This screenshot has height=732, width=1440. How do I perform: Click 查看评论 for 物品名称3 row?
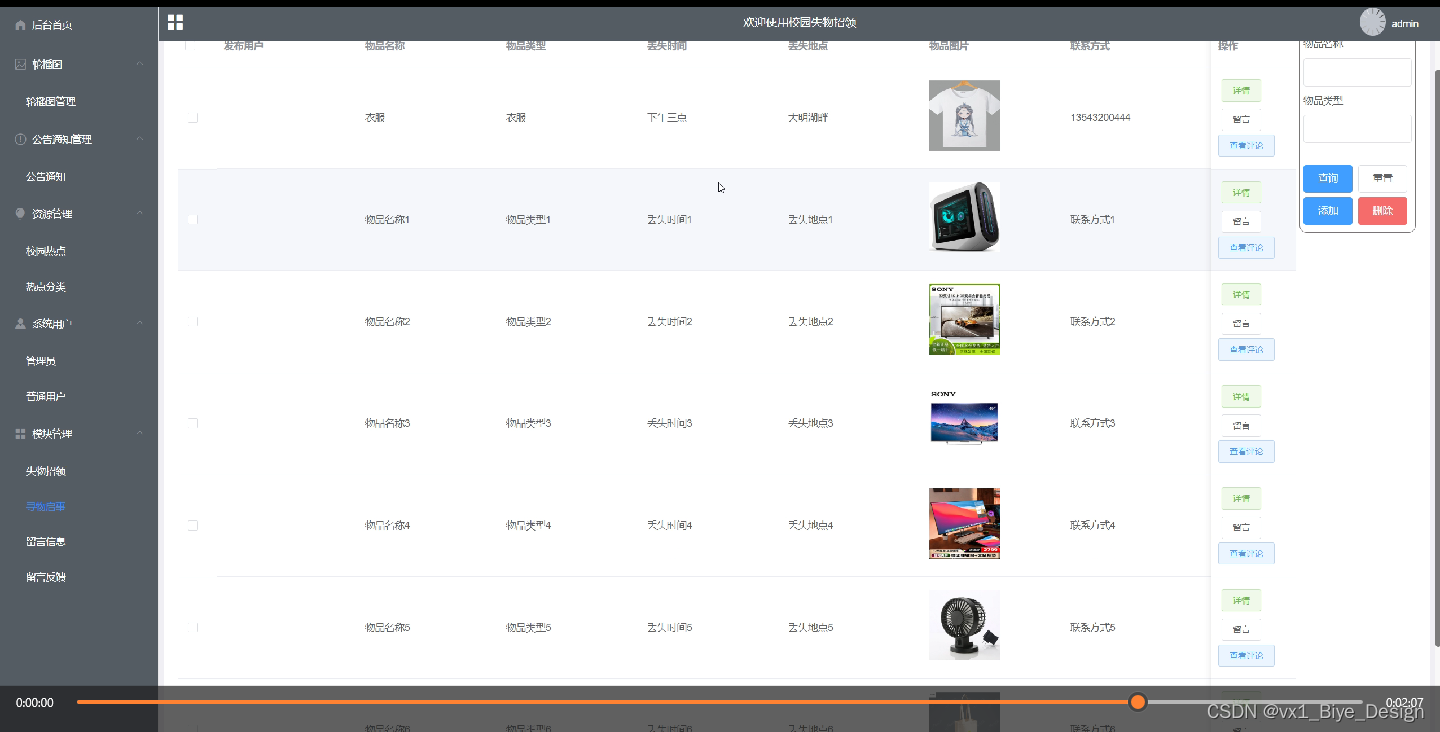(x=1246, y=452)
